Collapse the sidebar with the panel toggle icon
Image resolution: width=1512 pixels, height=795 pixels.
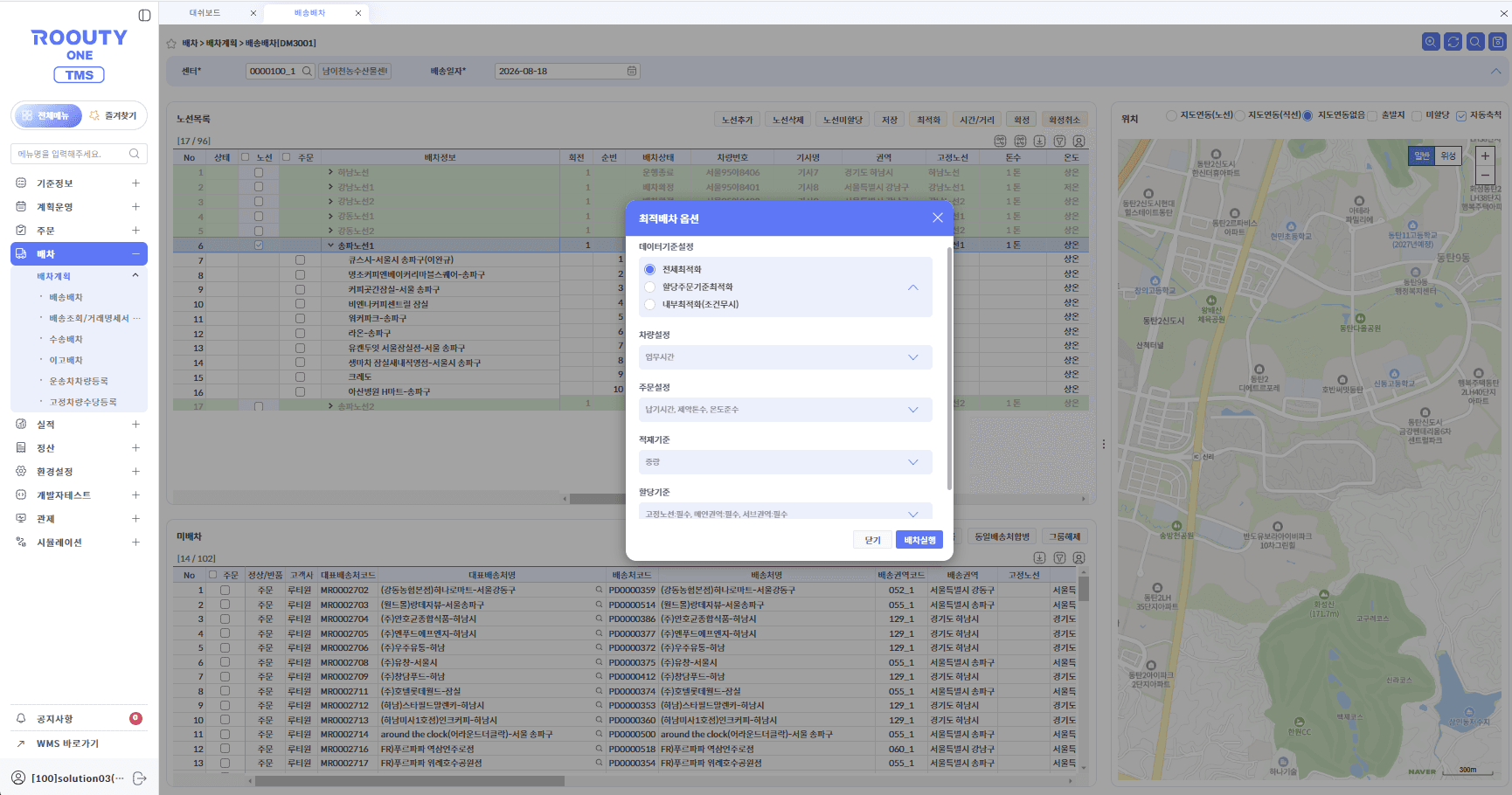(x=144, y=15)
